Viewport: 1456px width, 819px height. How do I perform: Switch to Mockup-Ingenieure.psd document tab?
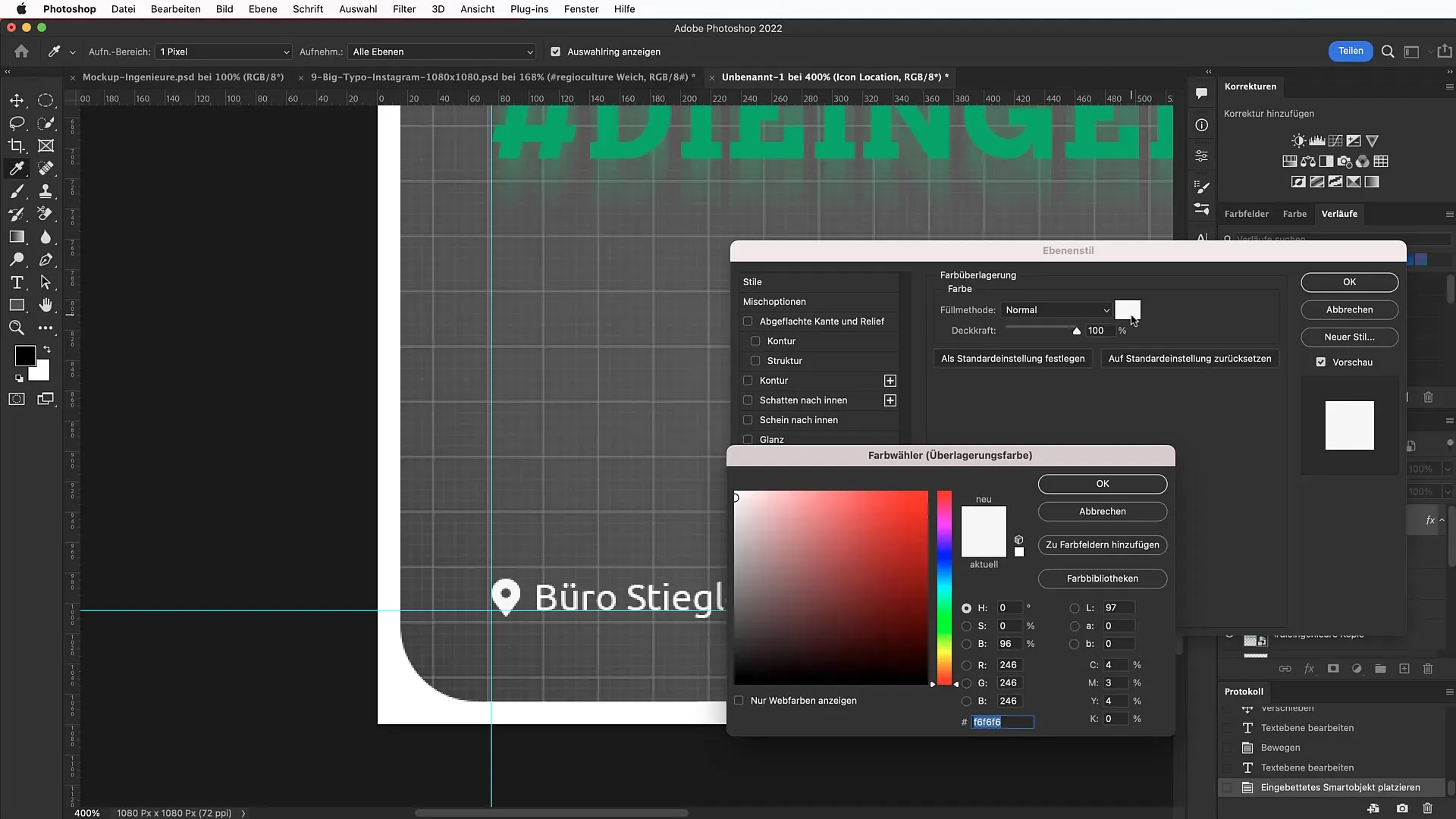tap(183, 77)
